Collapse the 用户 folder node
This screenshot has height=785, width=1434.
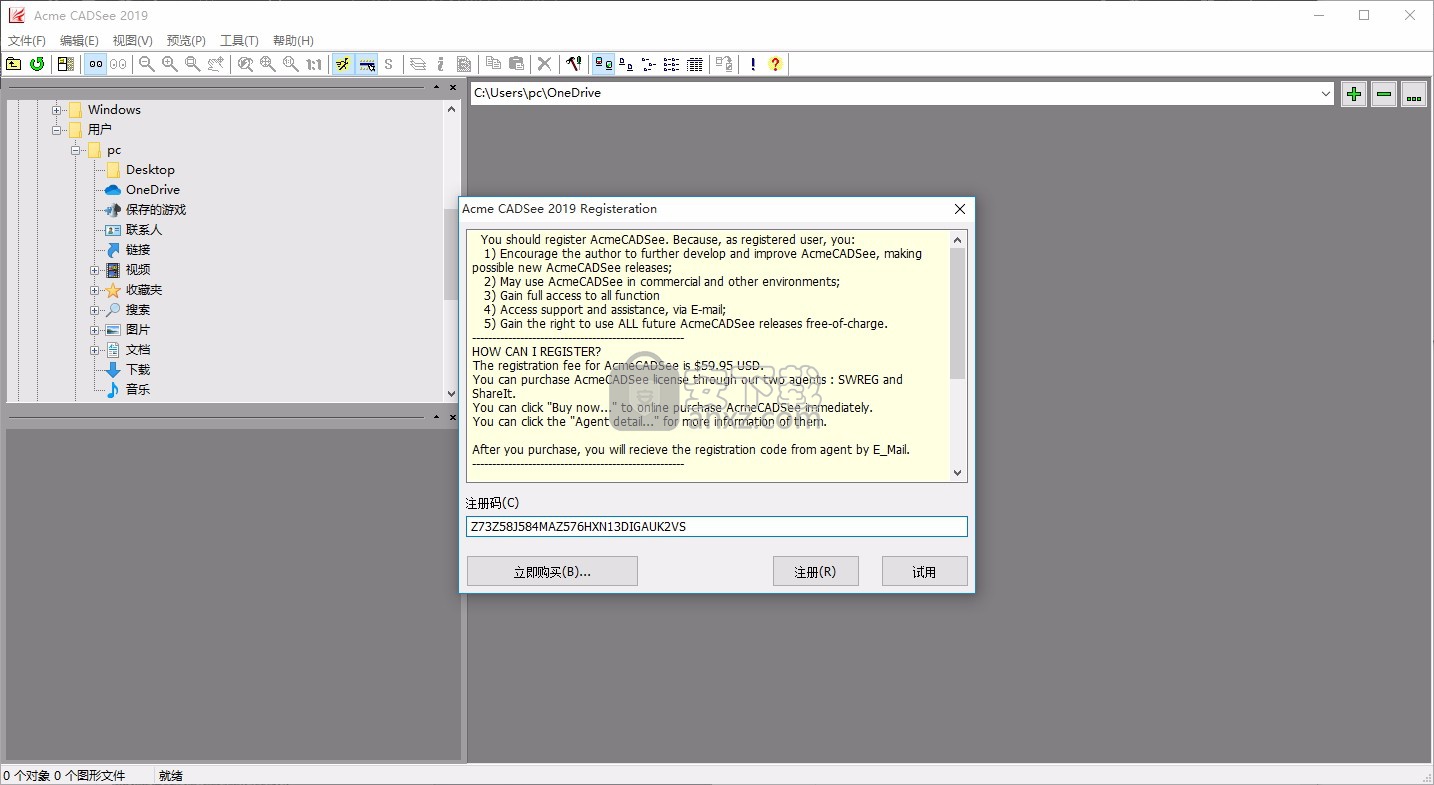coord(57,130)
